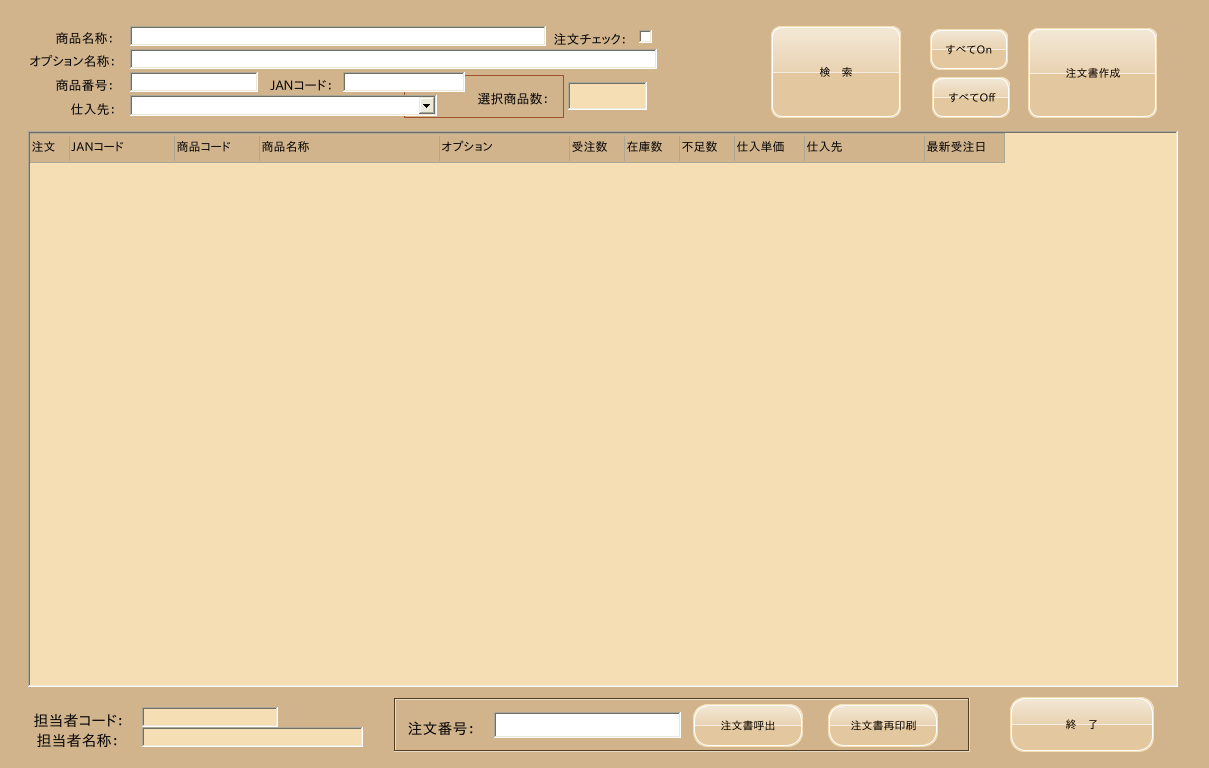Click the すべてOff button
This screenshot has height=768, width=1209.
click(971, 98)
